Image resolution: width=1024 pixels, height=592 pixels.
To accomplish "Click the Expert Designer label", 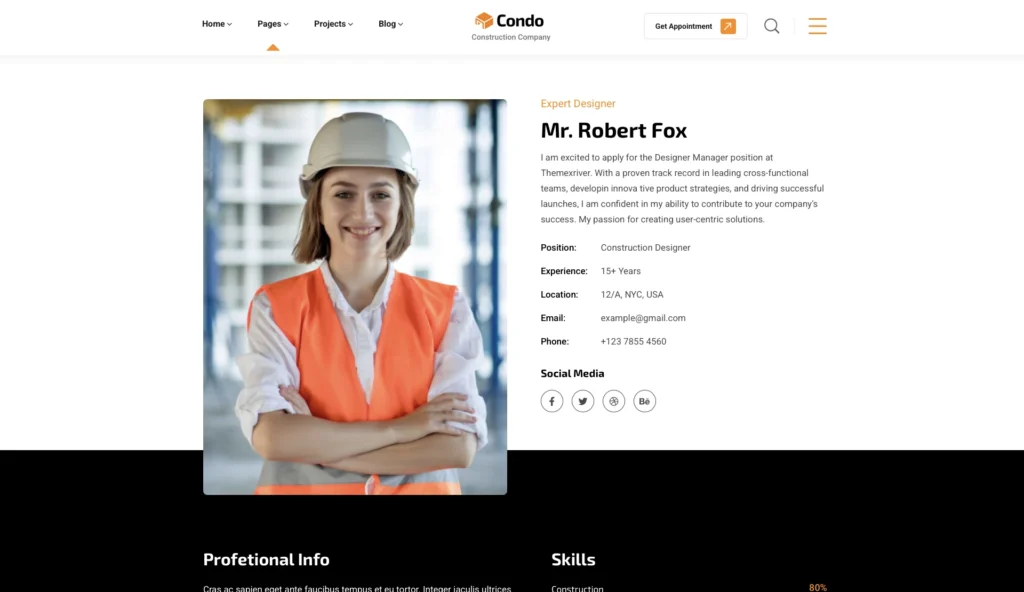I will click(578, 104).
